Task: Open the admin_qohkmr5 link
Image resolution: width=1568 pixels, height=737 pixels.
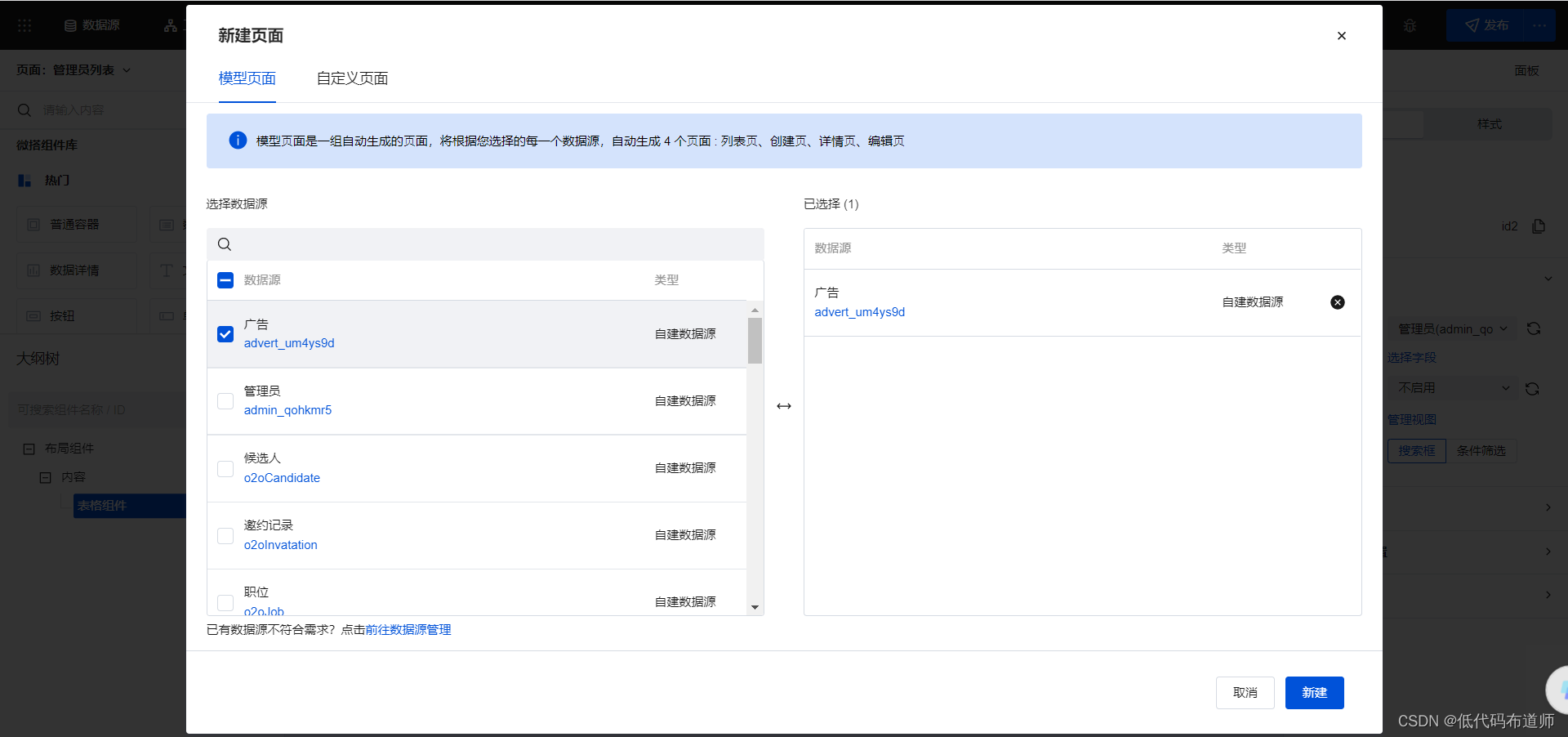Action: click(x=287, y=410)
